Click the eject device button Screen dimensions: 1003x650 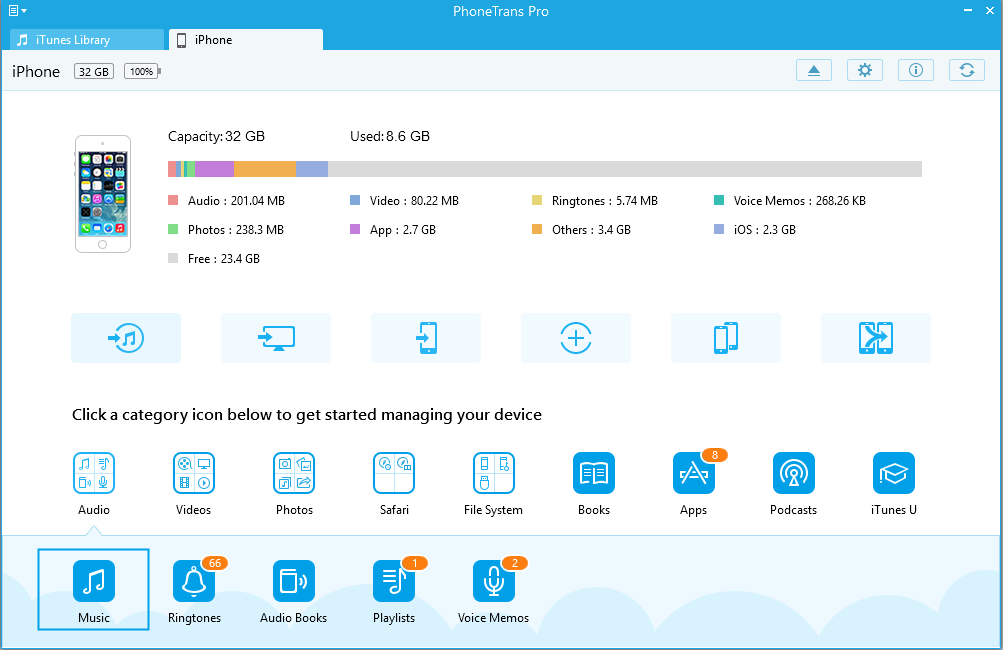814,70
